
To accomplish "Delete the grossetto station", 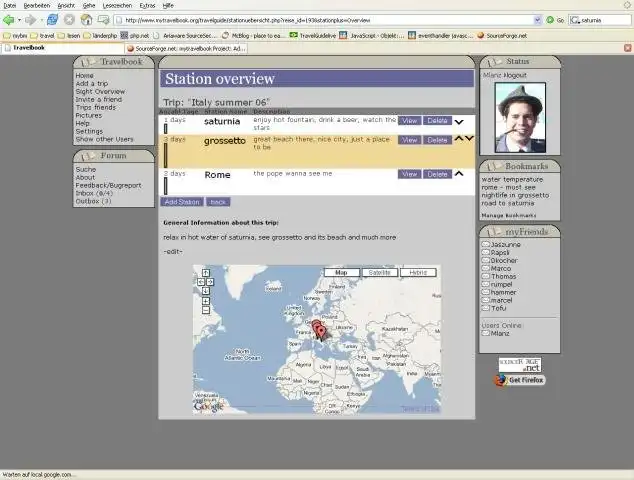I will 437,140.
